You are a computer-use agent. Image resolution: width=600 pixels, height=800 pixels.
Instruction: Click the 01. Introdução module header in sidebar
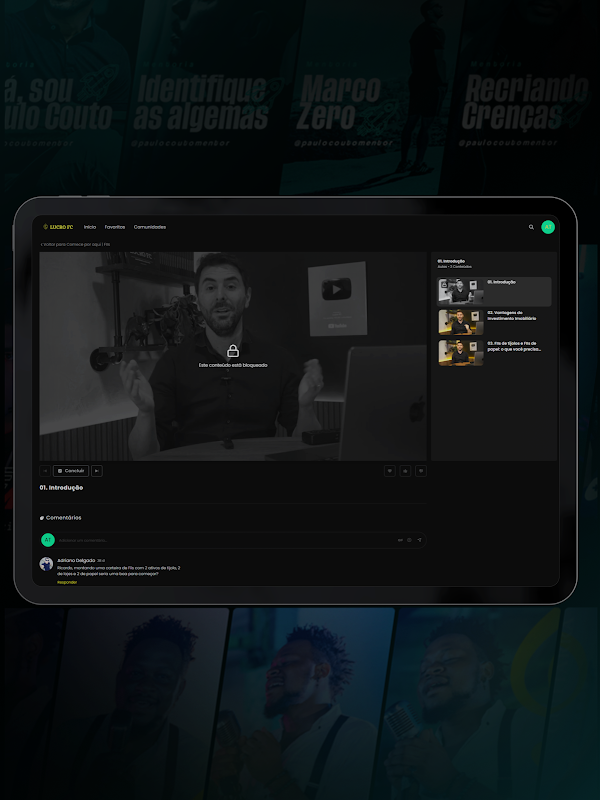(451, 261)
